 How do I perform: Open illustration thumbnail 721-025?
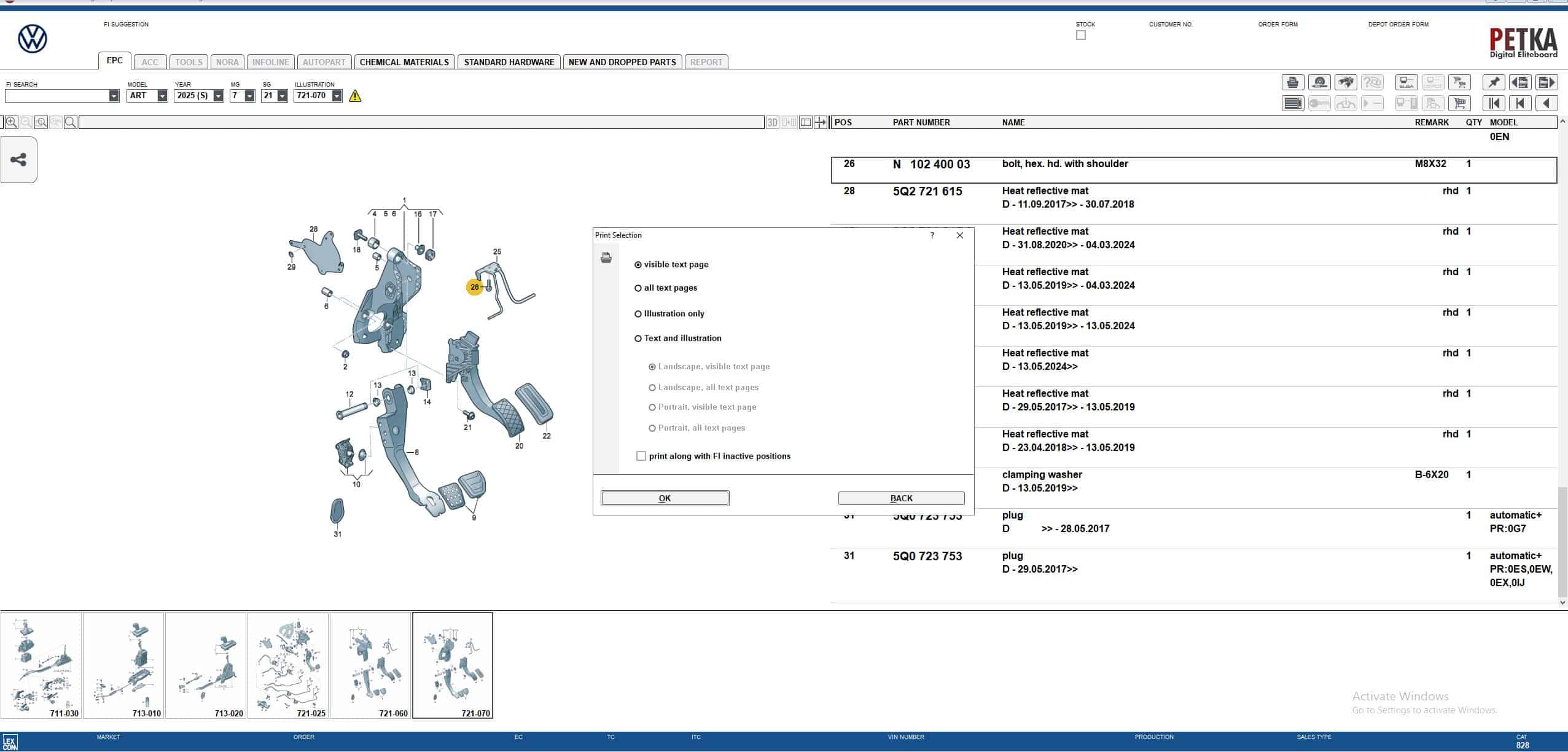[x=288, y=665]
